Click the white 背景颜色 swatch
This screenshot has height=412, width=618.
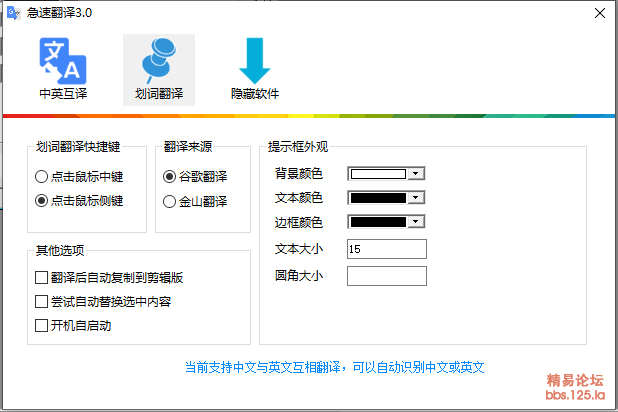(x=378, y=173)
